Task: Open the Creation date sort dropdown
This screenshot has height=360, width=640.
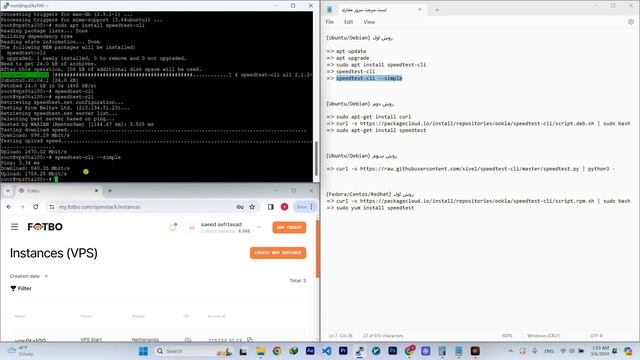Action: (29, 276)
